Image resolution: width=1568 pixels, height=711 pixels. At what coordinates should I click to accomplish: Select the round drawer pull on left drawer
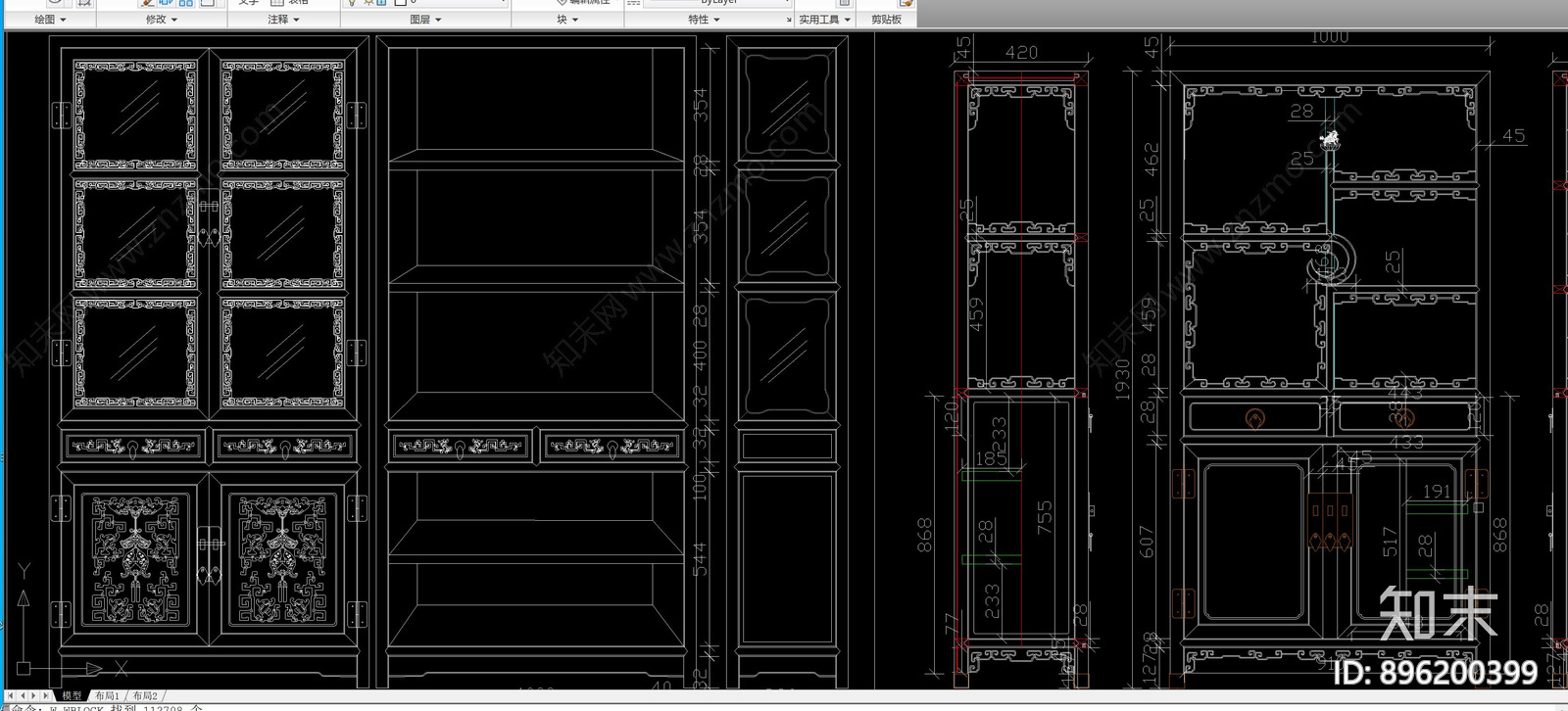click(x=1254, y=418)
